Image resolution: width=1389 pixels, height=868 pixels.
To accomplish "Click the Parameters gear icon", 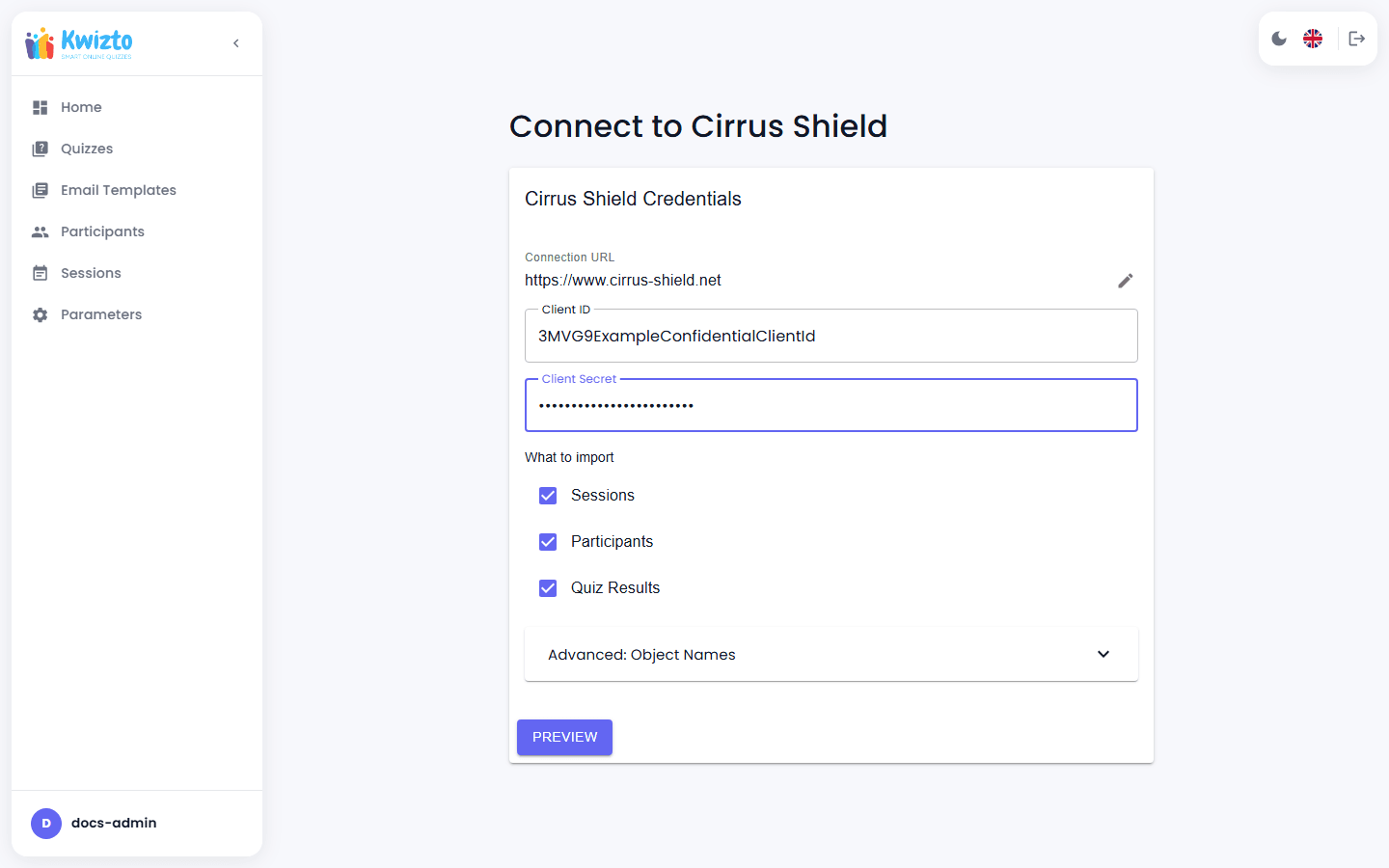I will click(x=40, y=314).
